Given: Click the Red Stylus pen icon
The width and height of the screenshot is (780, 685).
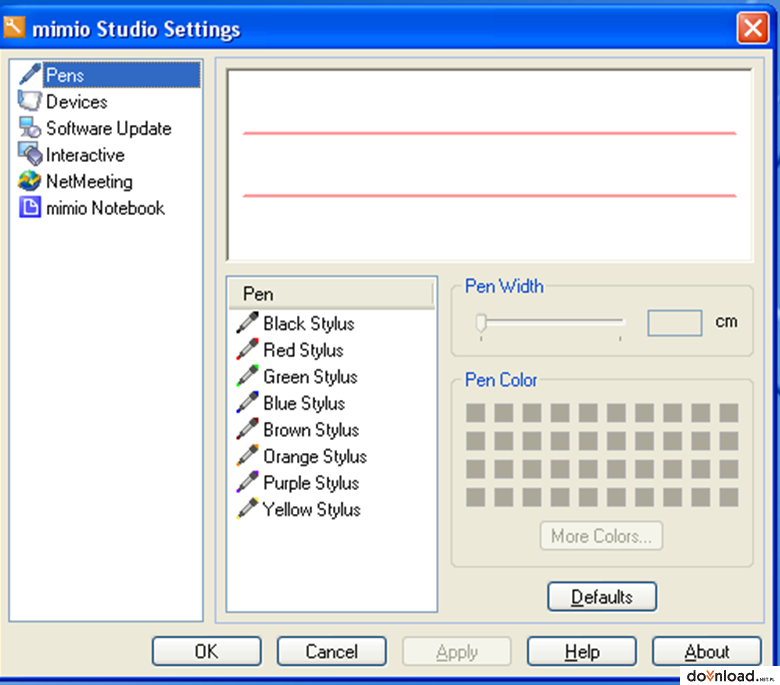Looking at the screenshot, I should pyautogui.click(x=247, y=349).
